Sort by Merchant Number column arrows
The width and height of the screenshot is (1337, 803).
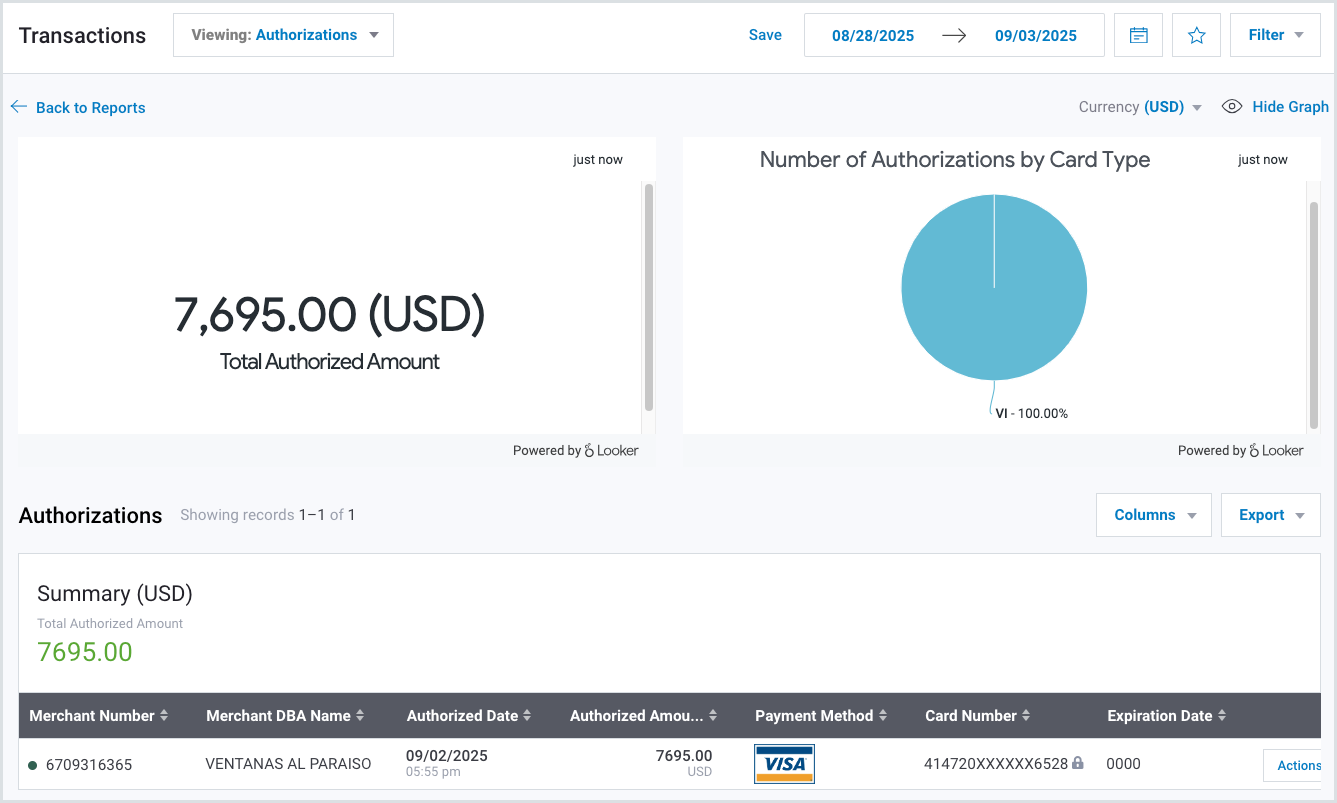click(164, 716)
